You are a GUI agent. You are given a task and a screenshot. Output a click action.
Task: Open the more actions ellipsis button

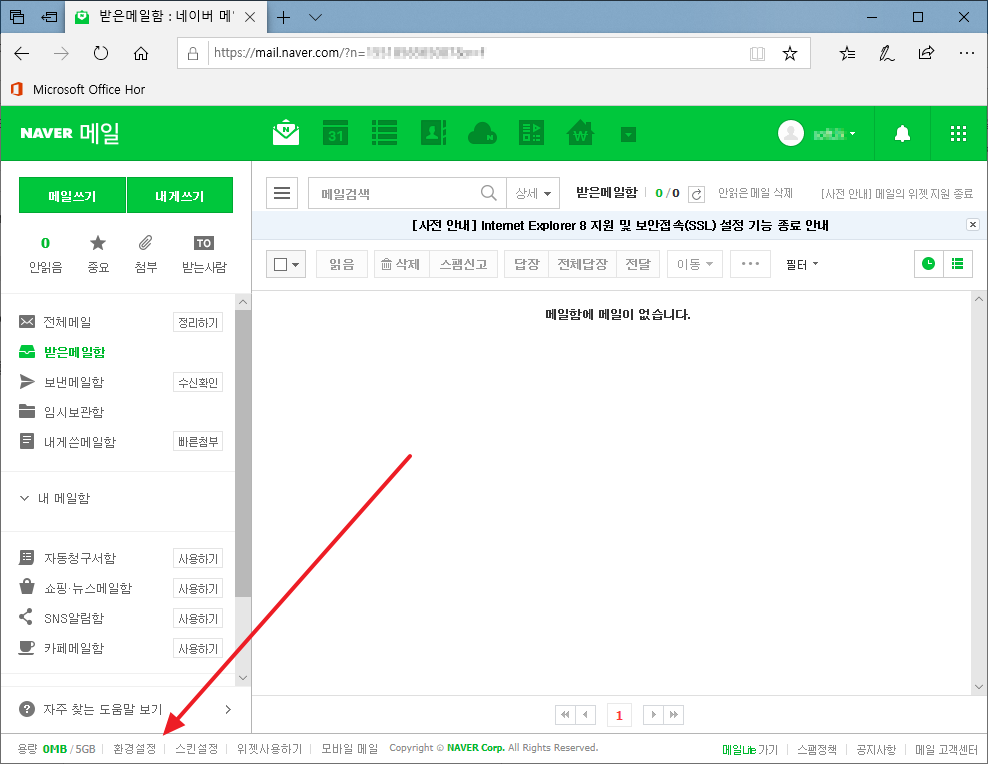click(750, 265)
